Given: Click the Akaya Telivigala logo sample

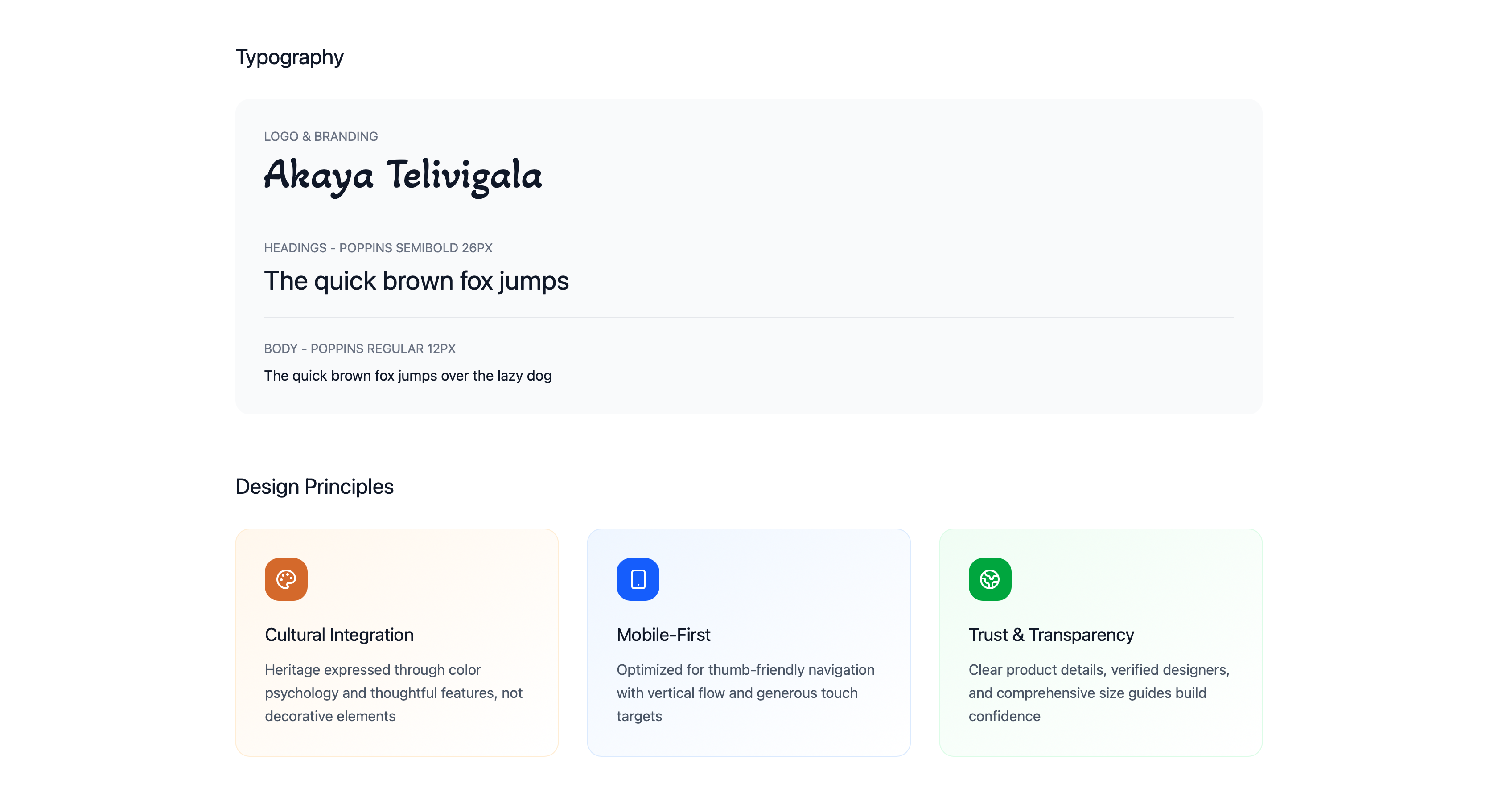Looking at the screenshot, I should pyautogui.click(x=403, y=175).
